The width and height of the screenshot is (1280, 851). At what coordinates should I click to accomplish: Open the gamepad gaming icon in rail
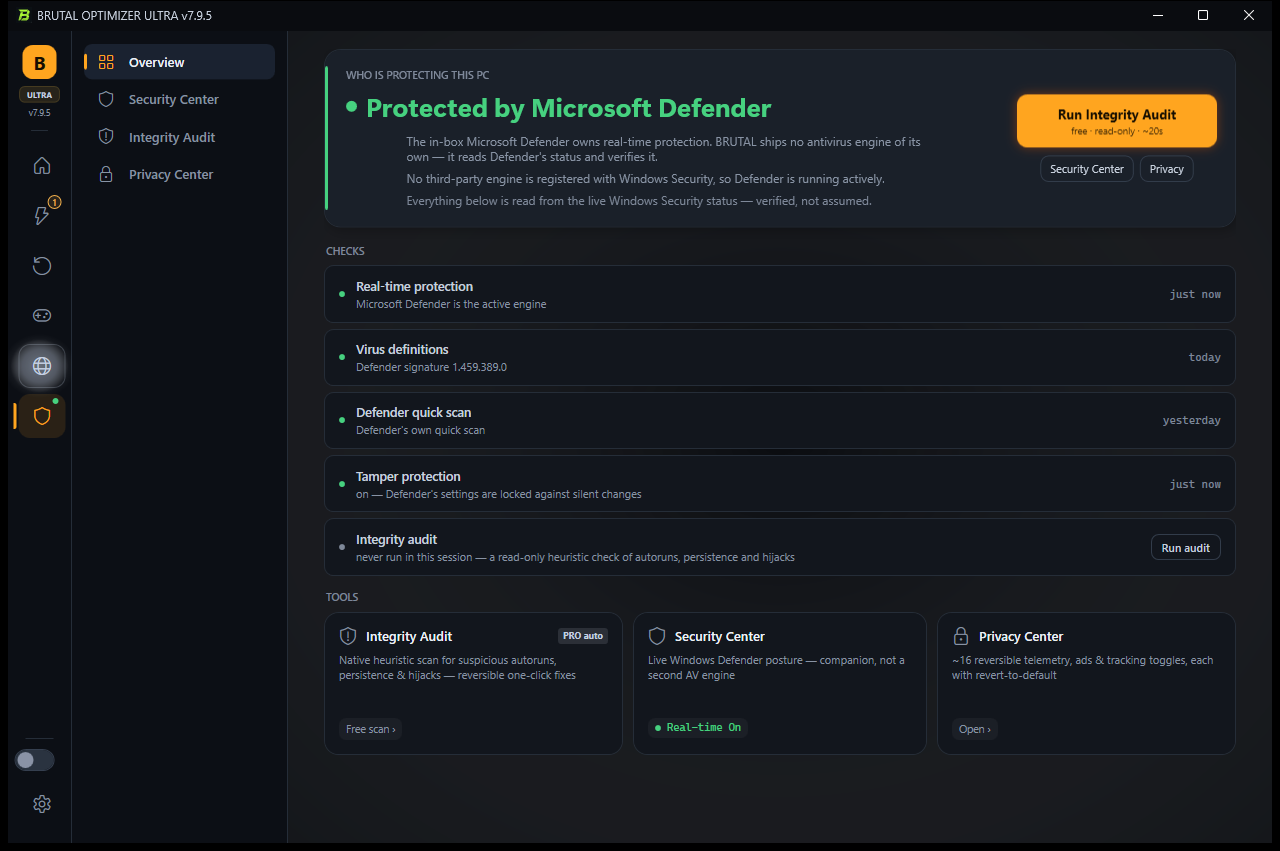click(x=41, y=316)
